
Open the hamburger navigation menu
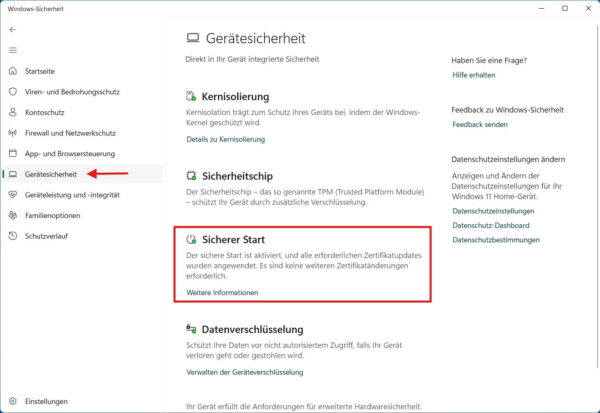point(13,50)
